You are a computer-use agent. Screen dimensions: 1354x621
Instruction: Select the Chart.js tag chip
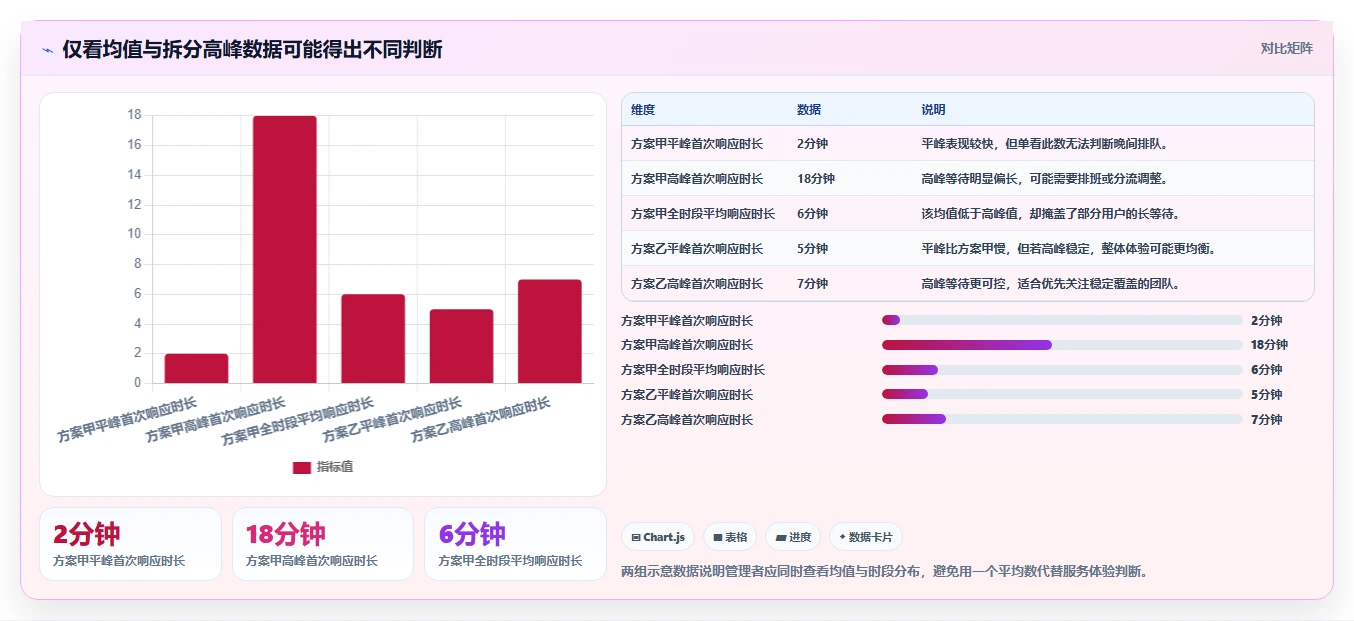coord(658,537)
